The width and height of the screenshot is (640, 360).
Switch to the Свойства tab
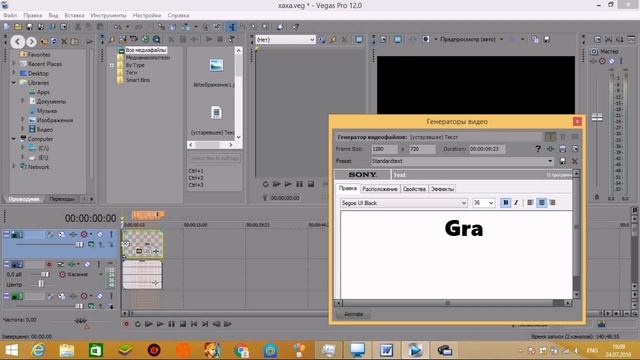tap(414, 189)
